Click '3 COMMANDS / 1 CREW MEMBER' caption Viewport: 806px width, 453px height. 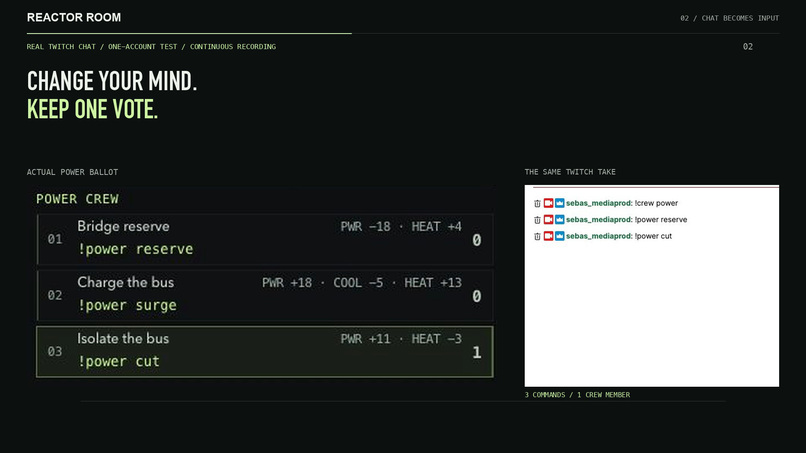pyautogui.click(x=577, y=395)
